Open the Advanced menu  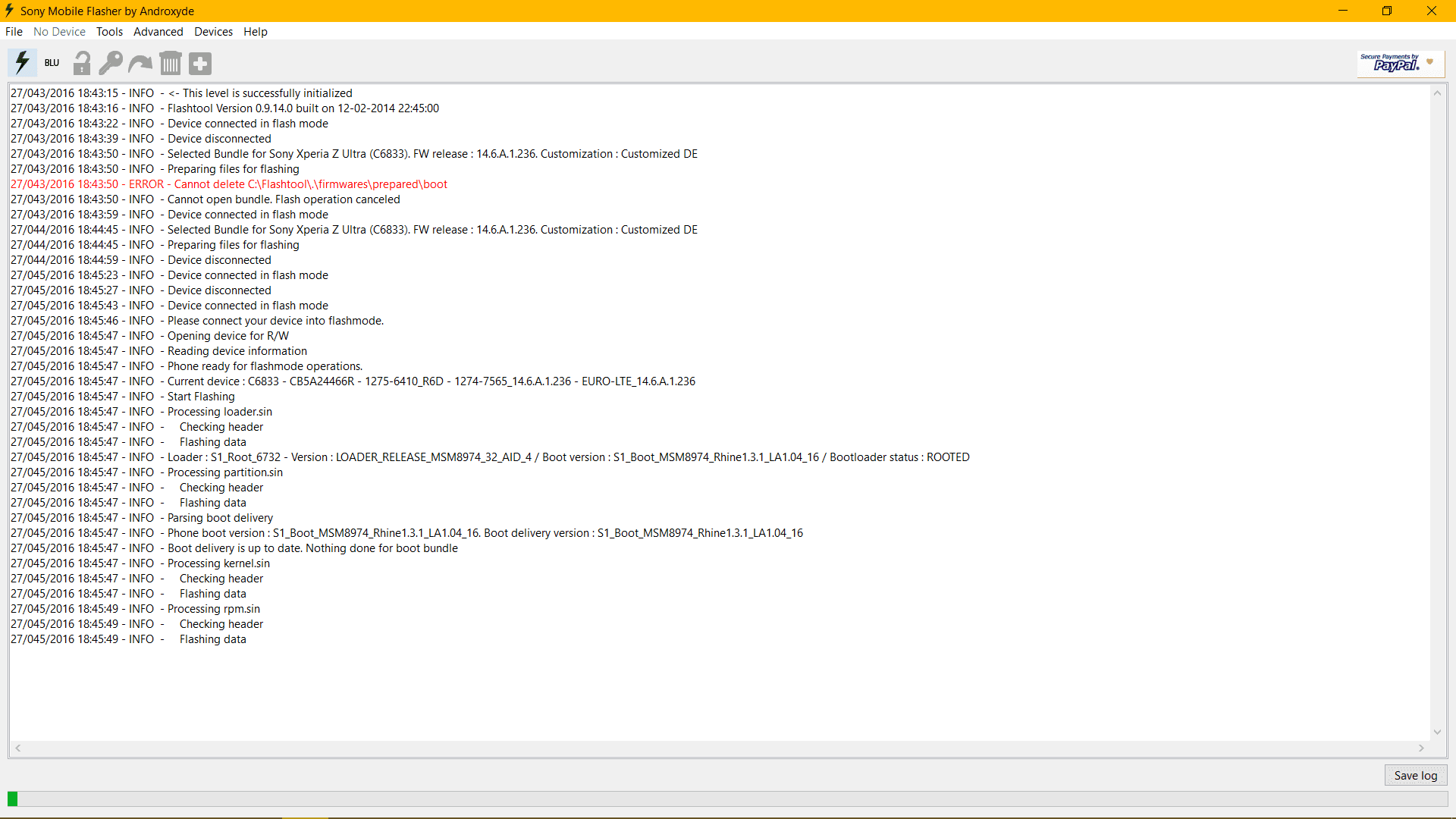click(x=158, y=32)
